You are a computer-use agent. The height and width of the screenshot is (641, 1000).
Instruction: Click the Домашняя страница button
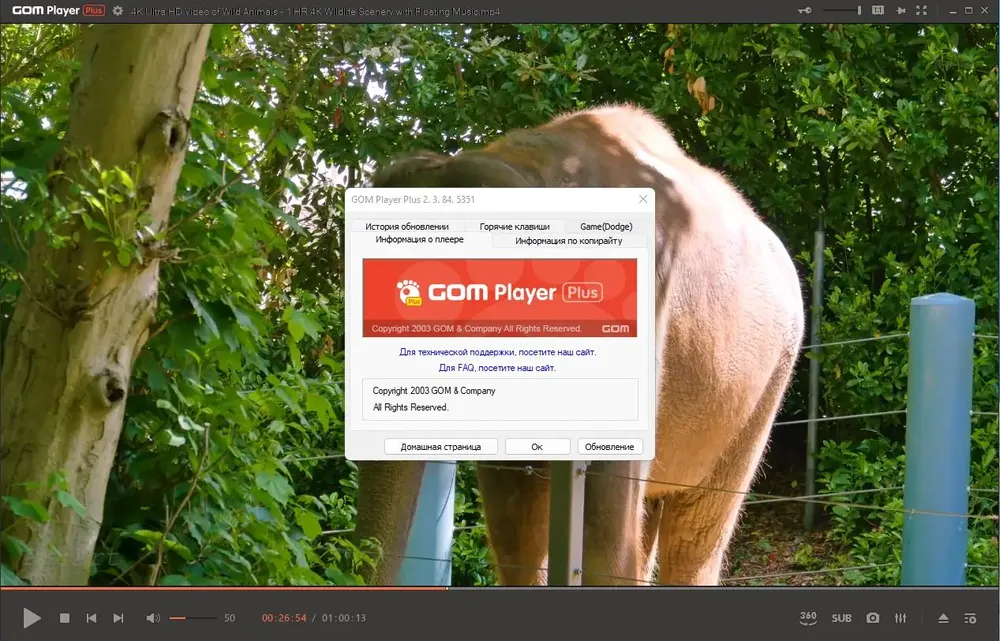coord(441,446)
